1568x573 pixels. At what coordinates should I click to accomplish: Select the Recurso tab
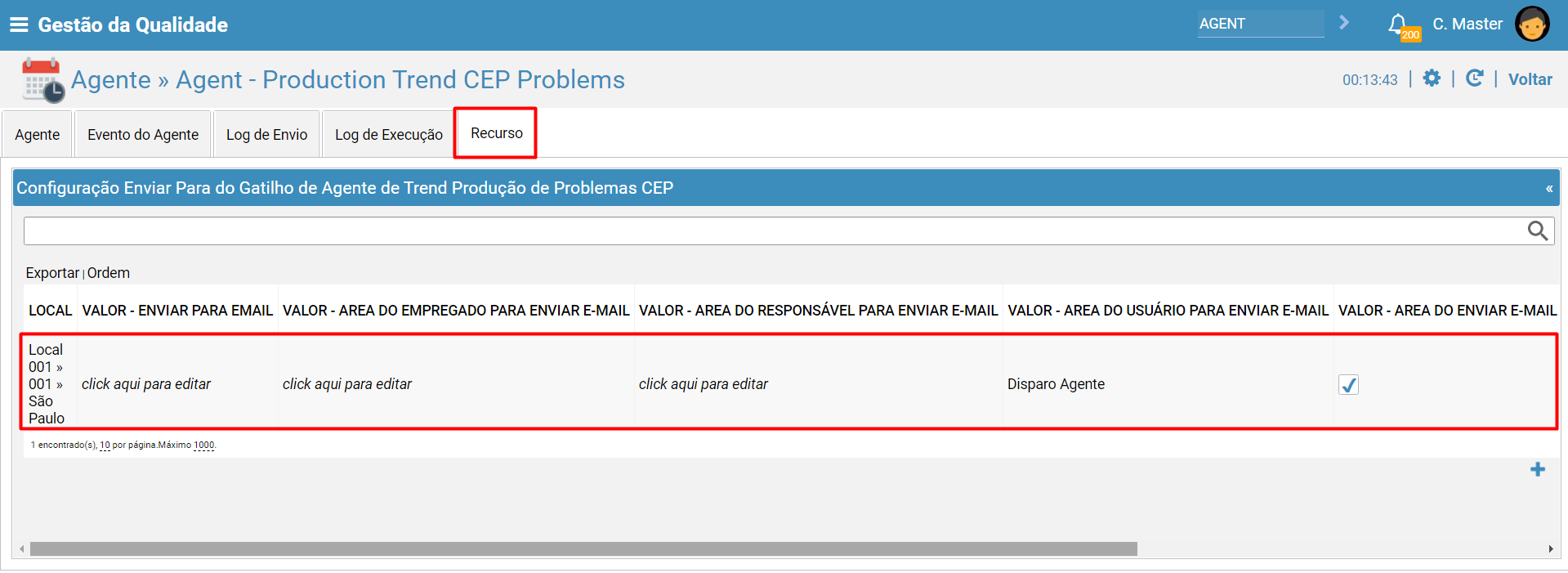496,133
